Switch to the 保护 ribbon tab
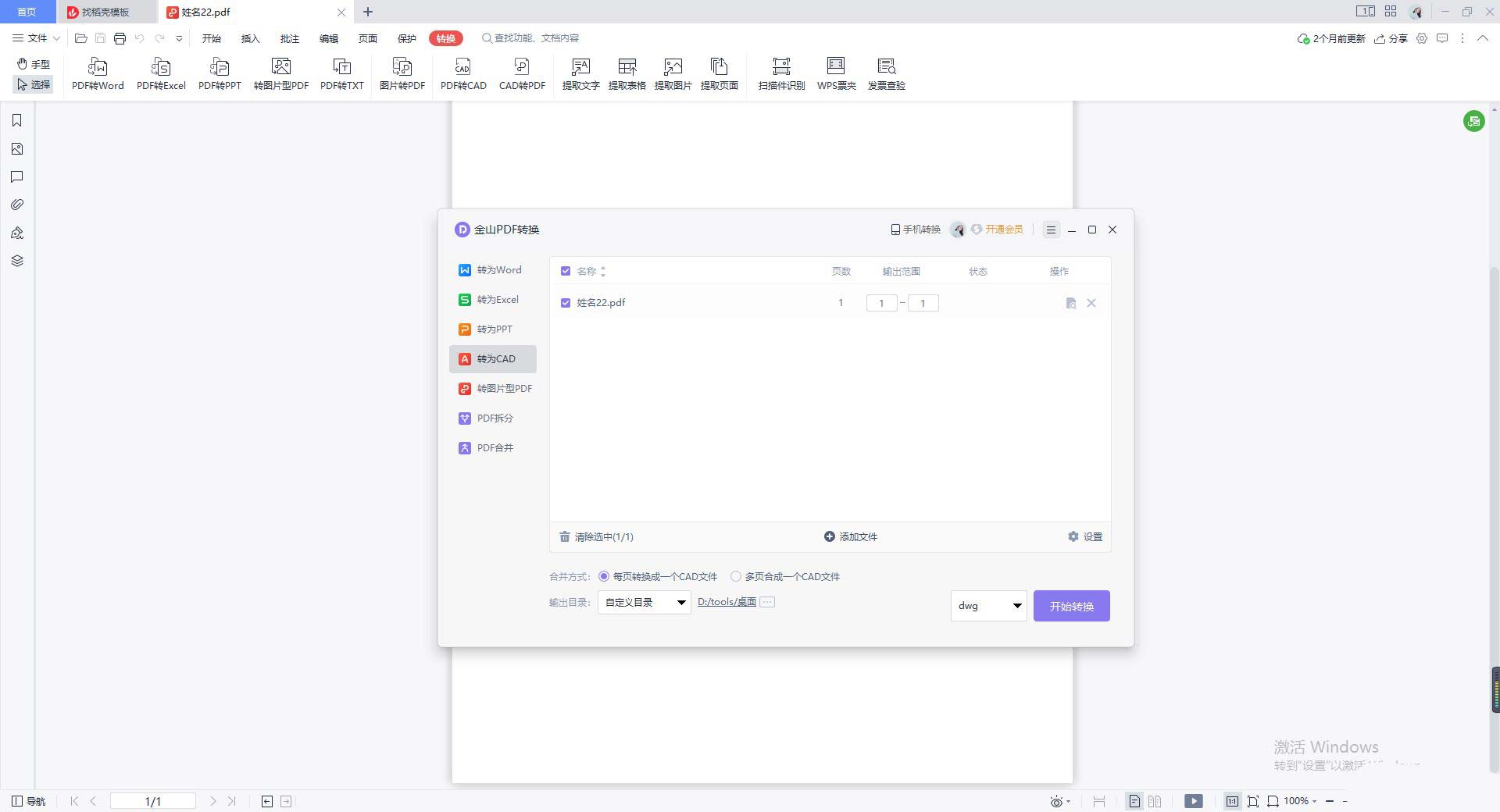The height and width of the screenshot is (812, 1500). click(x=406, y=38)
